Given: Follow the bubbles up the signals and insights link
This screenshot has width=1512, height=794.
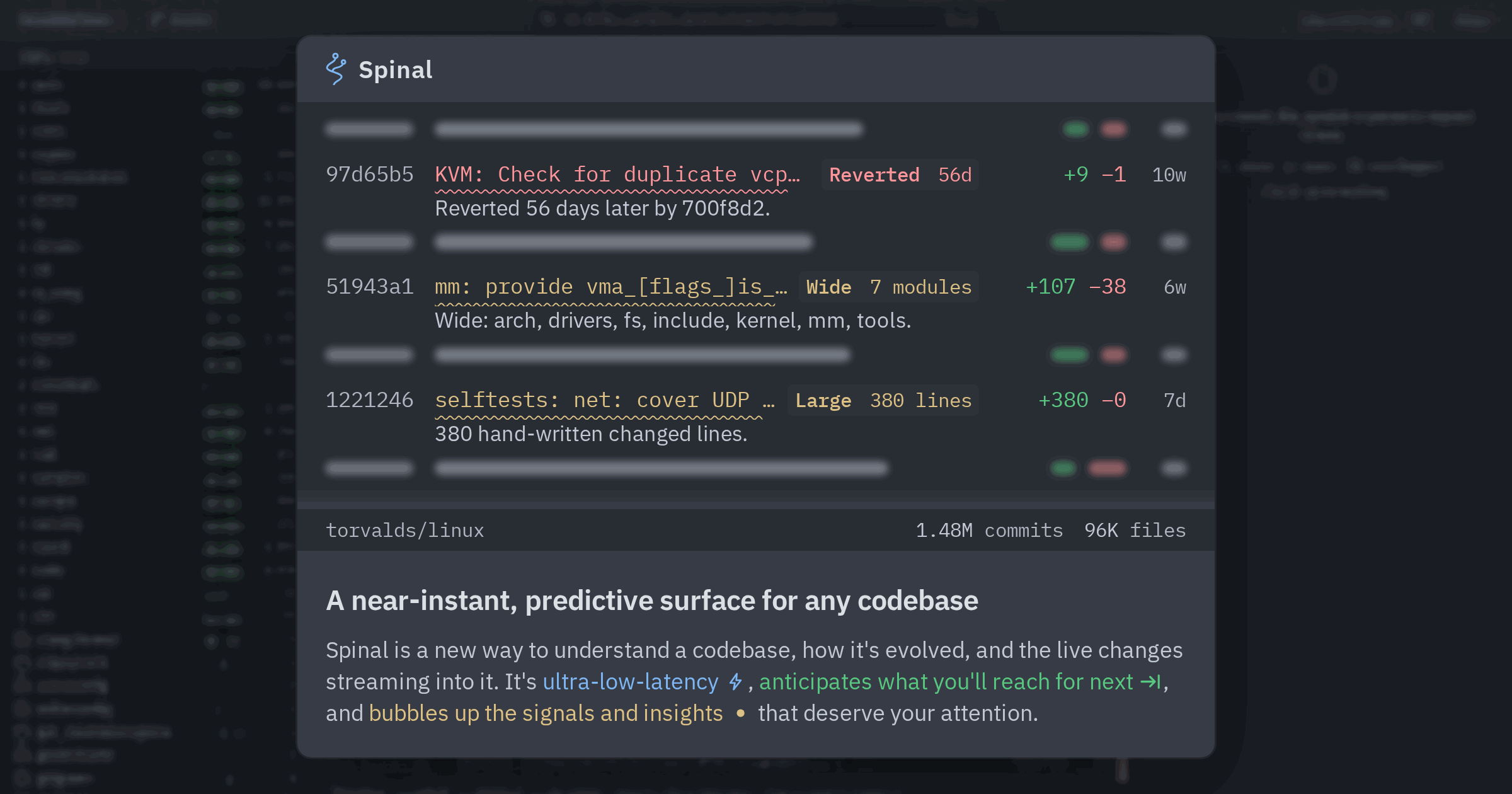Looking at the screenshot, I should [x=546, y=713].
